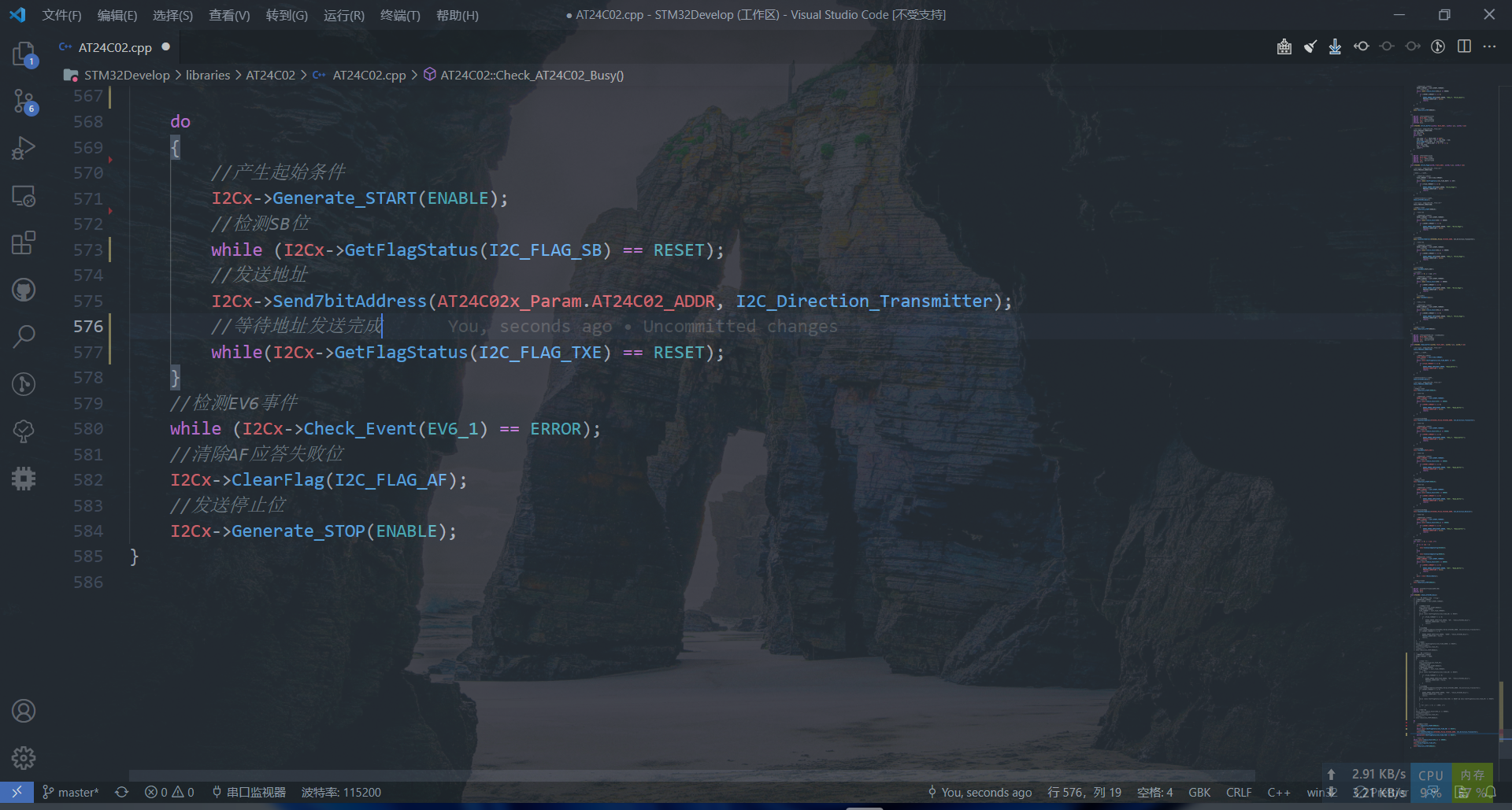Click the Generate_START call on line 571
This screenshot has width=1512, height=810.
point(344,198)
